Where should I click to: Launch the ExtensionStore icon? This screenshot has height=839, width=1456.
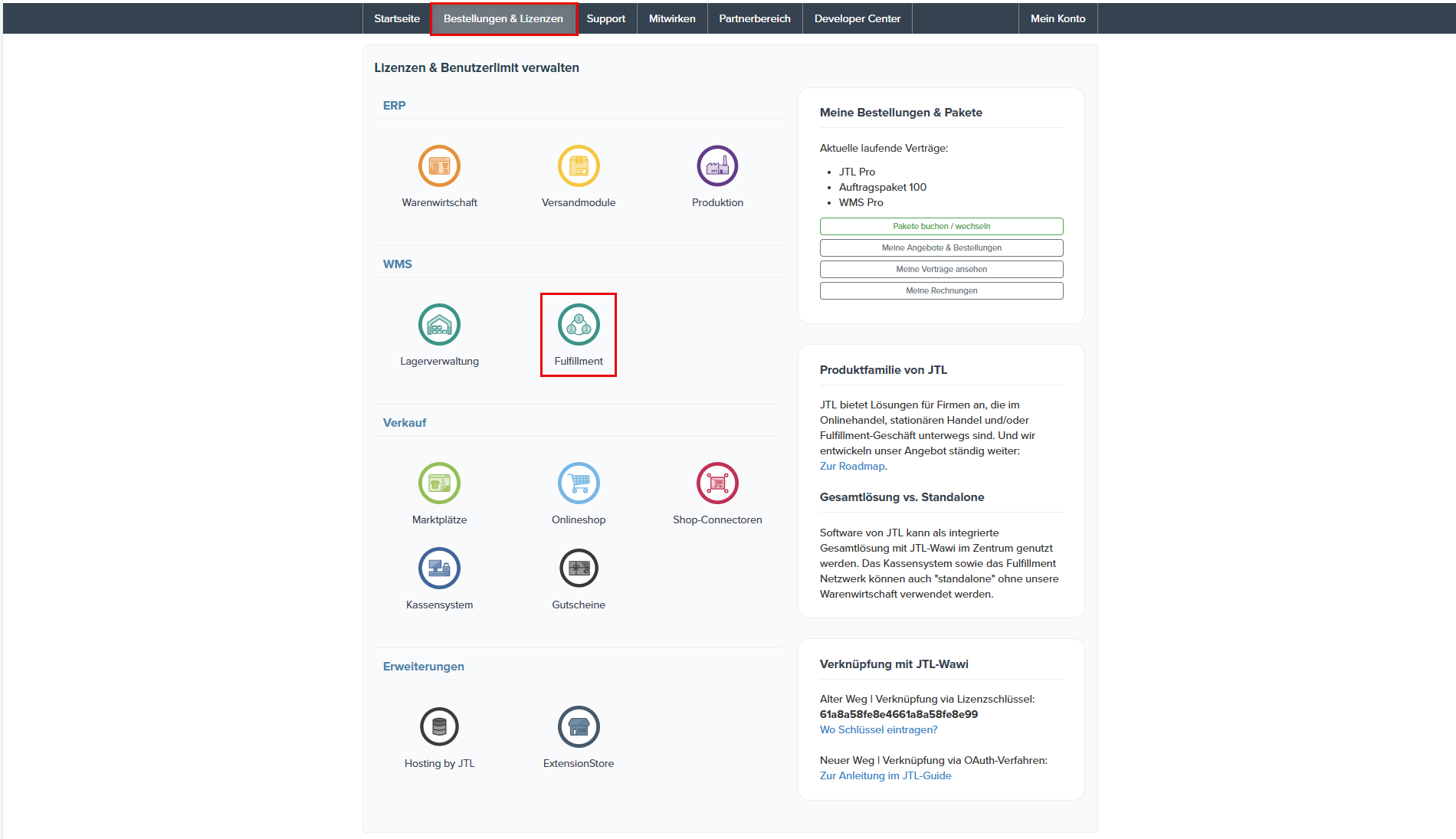tap(579, 727)
